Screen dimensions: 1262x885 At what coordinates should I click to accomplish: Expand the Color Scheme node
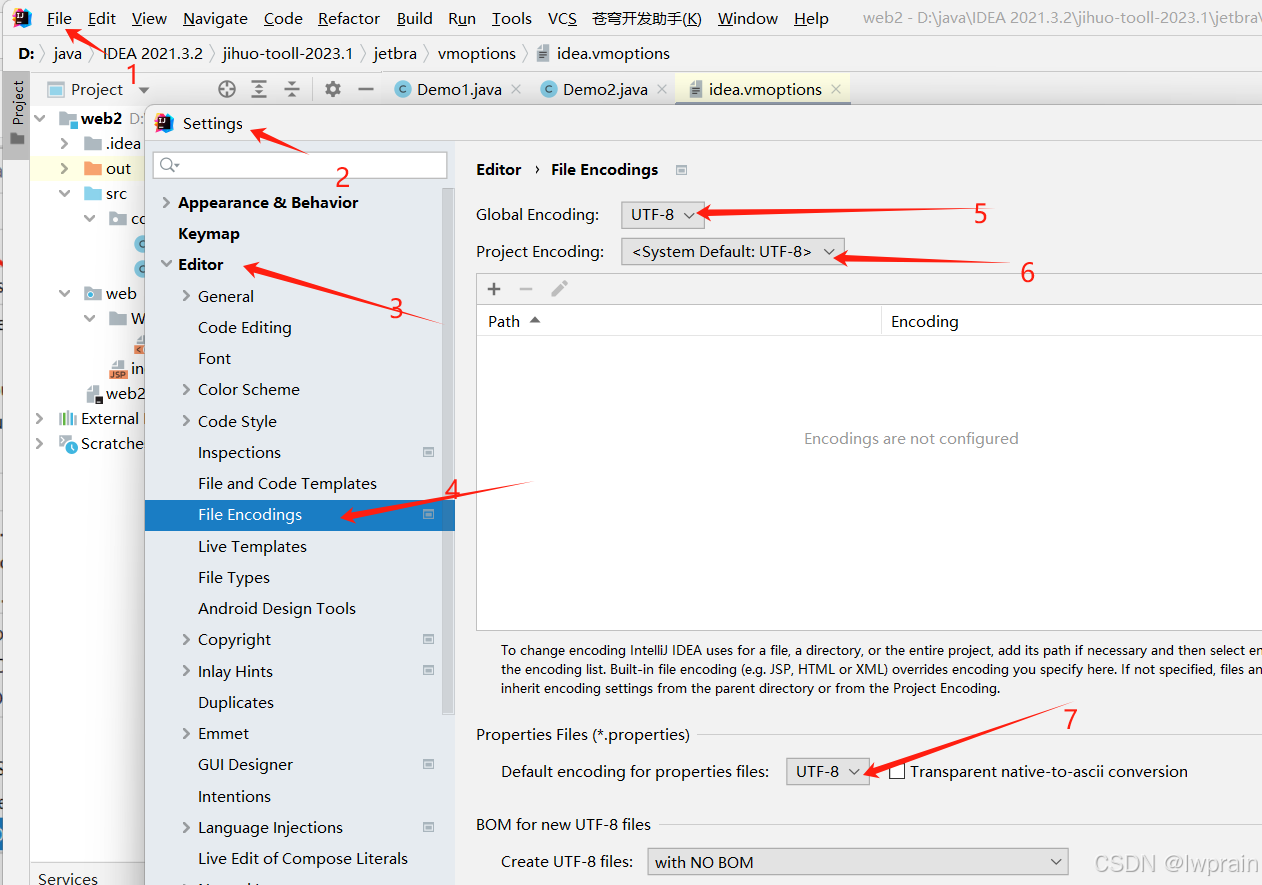click(x=186, y=390)
